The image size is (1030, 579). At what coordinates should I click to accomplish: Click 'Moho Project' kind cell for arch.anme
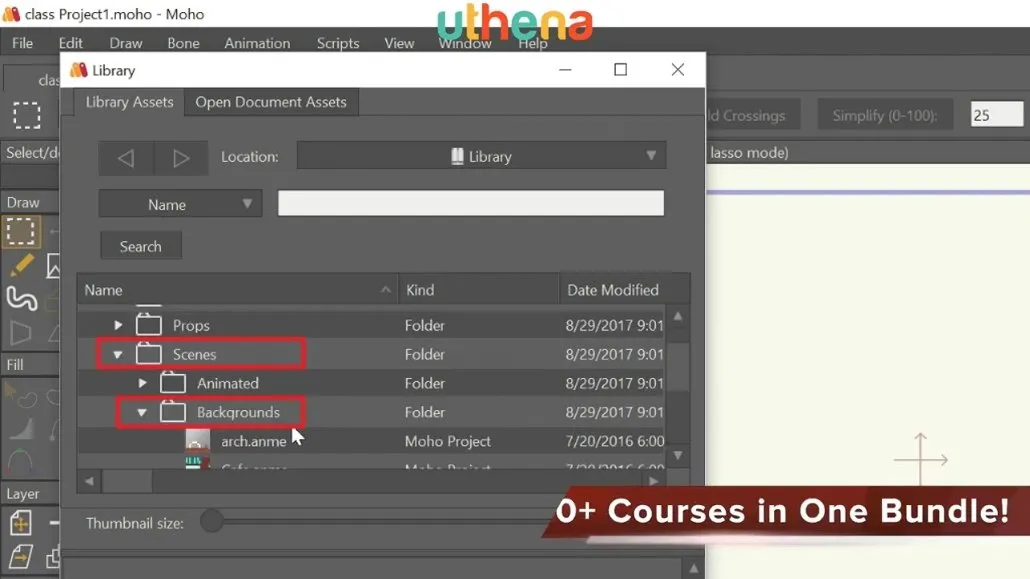pos(447,441)
